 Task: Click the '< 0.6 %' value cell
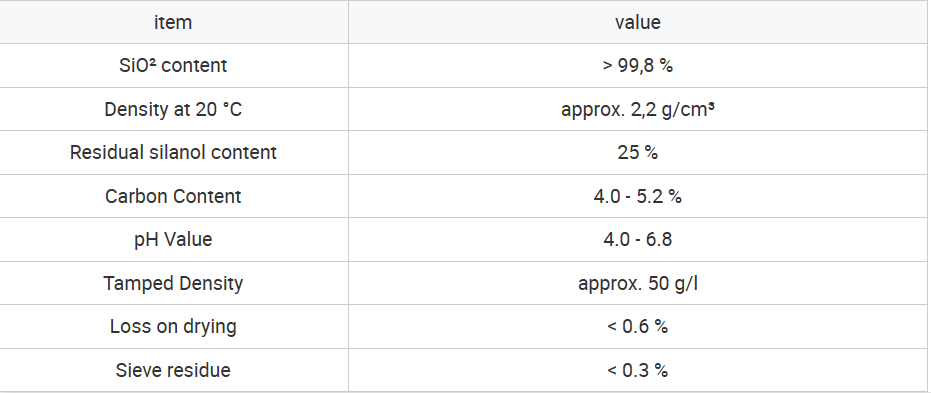(638, 327)
